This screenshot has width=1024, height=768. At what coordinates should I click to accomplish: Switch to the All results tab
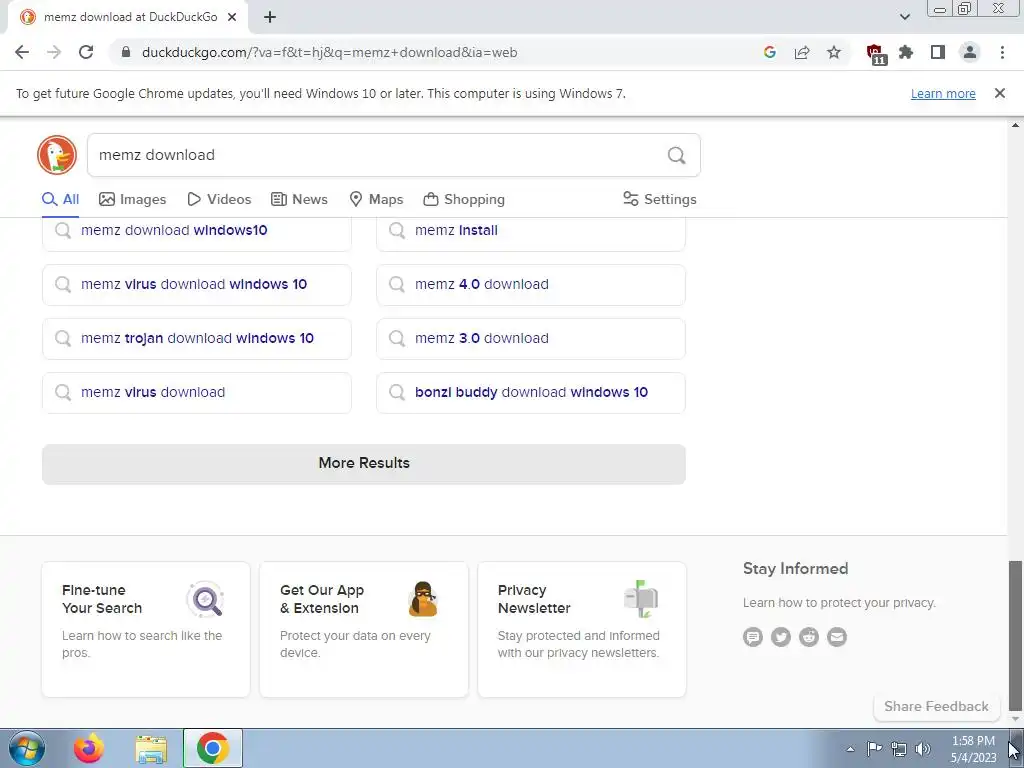pos(60,199)
